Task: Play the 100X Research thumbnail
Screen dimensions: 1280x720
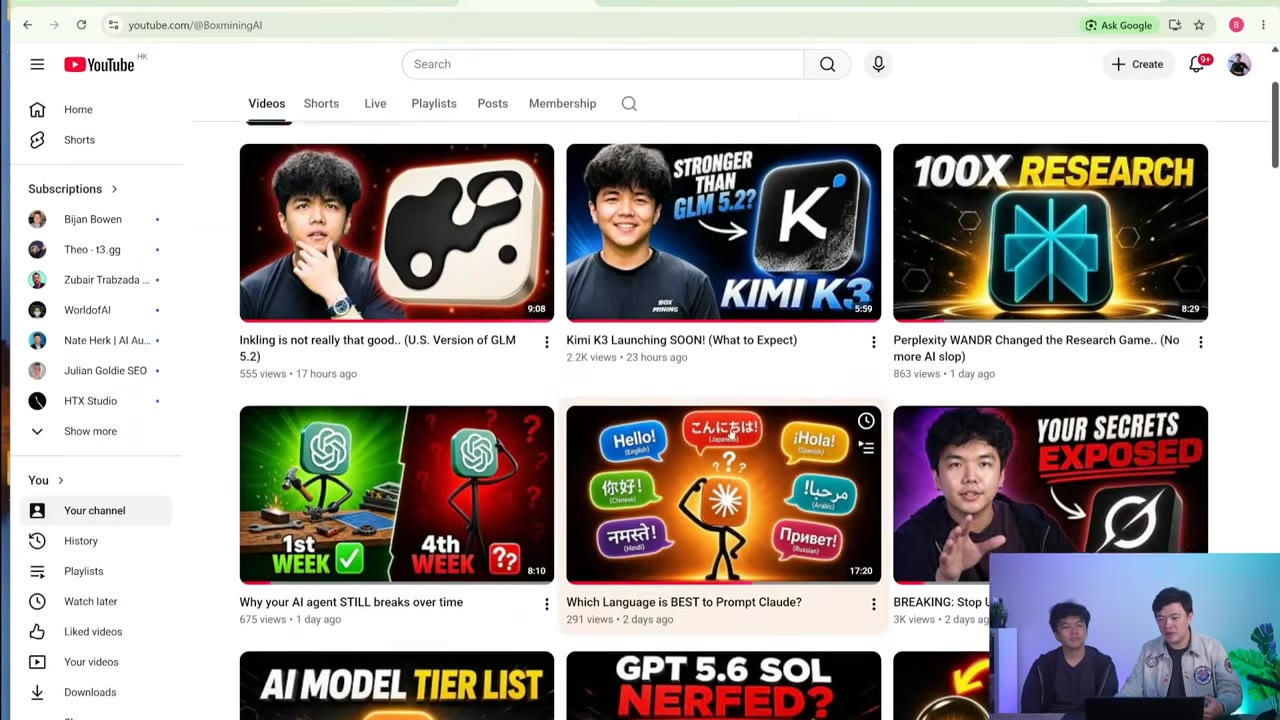Action: (1050, 232)
